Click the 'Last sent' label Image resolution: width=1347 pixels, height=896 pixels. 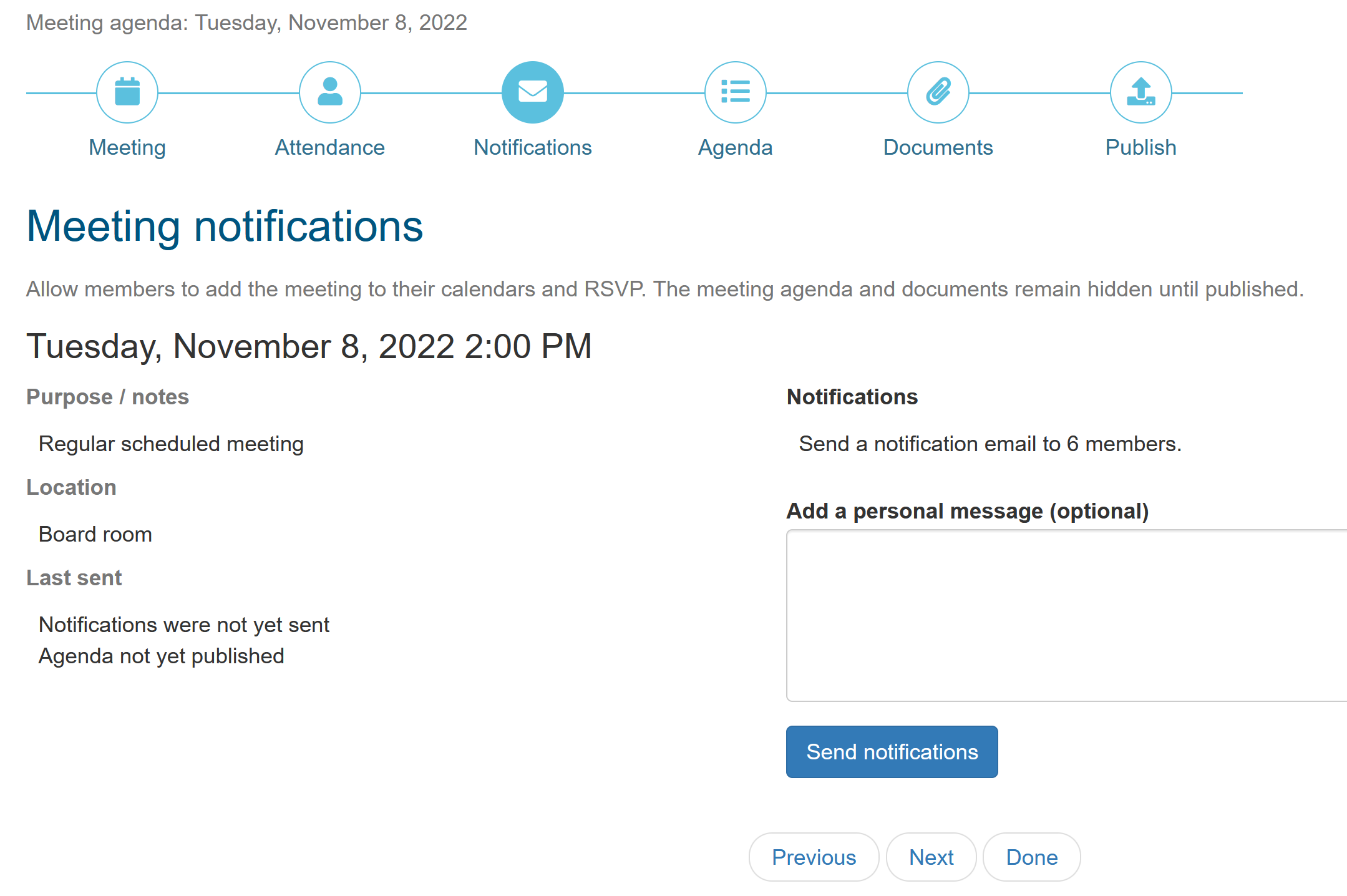(74, 578)
